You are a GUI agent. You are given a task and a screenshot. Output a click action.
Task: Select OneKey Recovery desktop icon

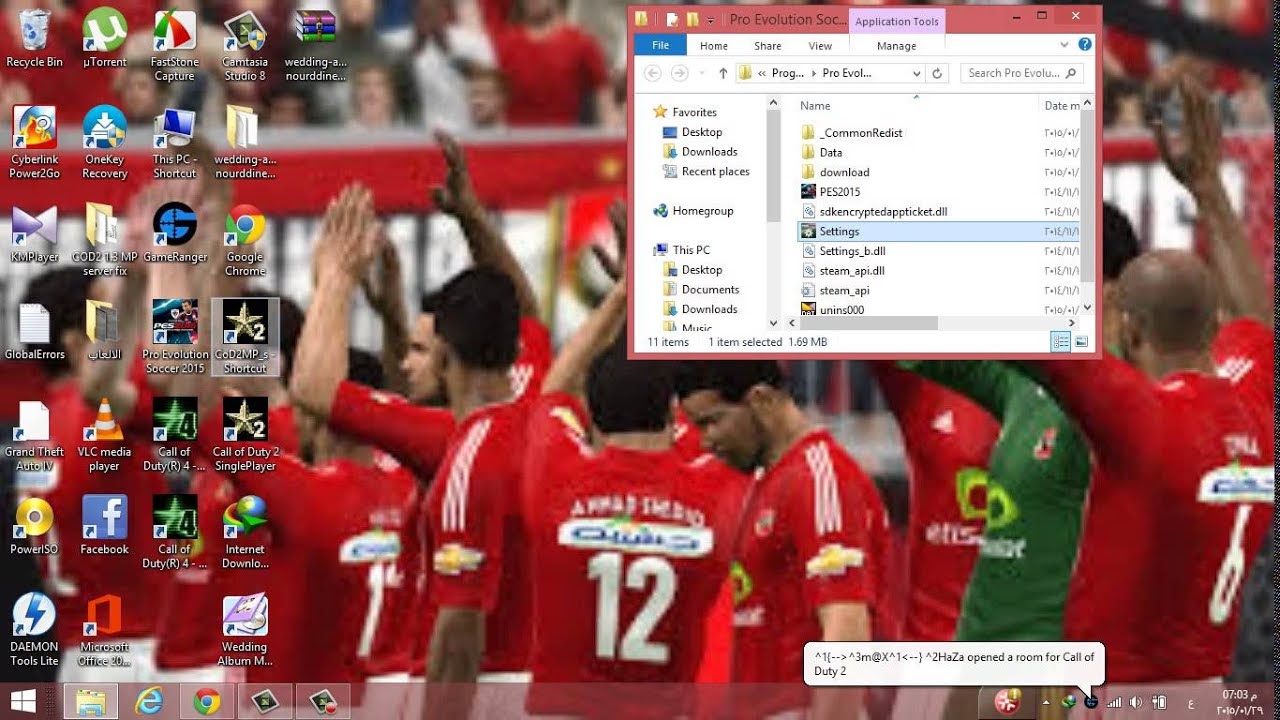[104, 143]
